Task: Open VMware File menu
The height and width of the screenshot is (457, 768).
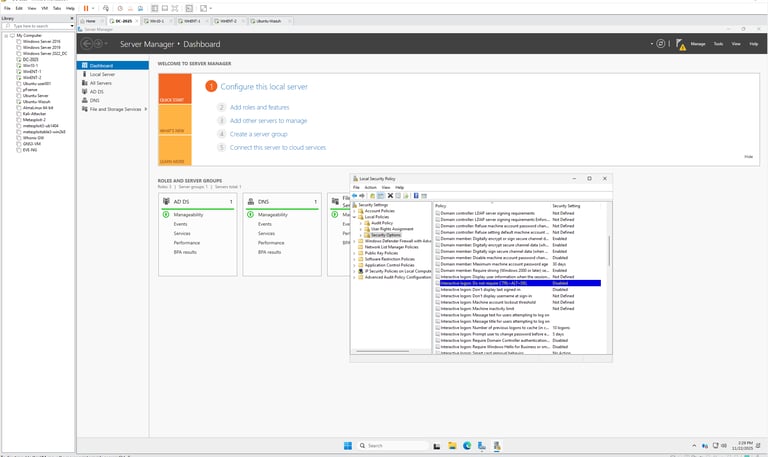Action: coord(7,8)
